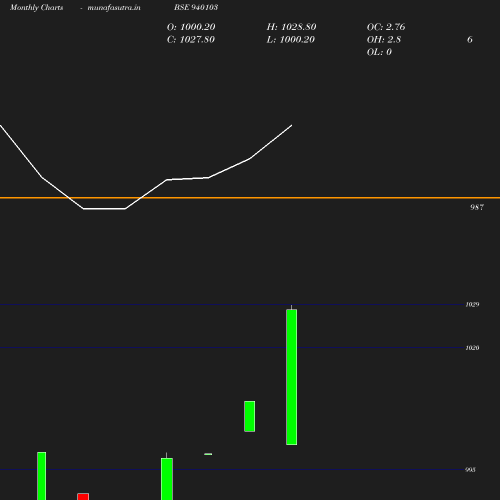Click the tiny flat green candle above 993
The height and width of the screenshot is (500, 500).
coord(208,454)
